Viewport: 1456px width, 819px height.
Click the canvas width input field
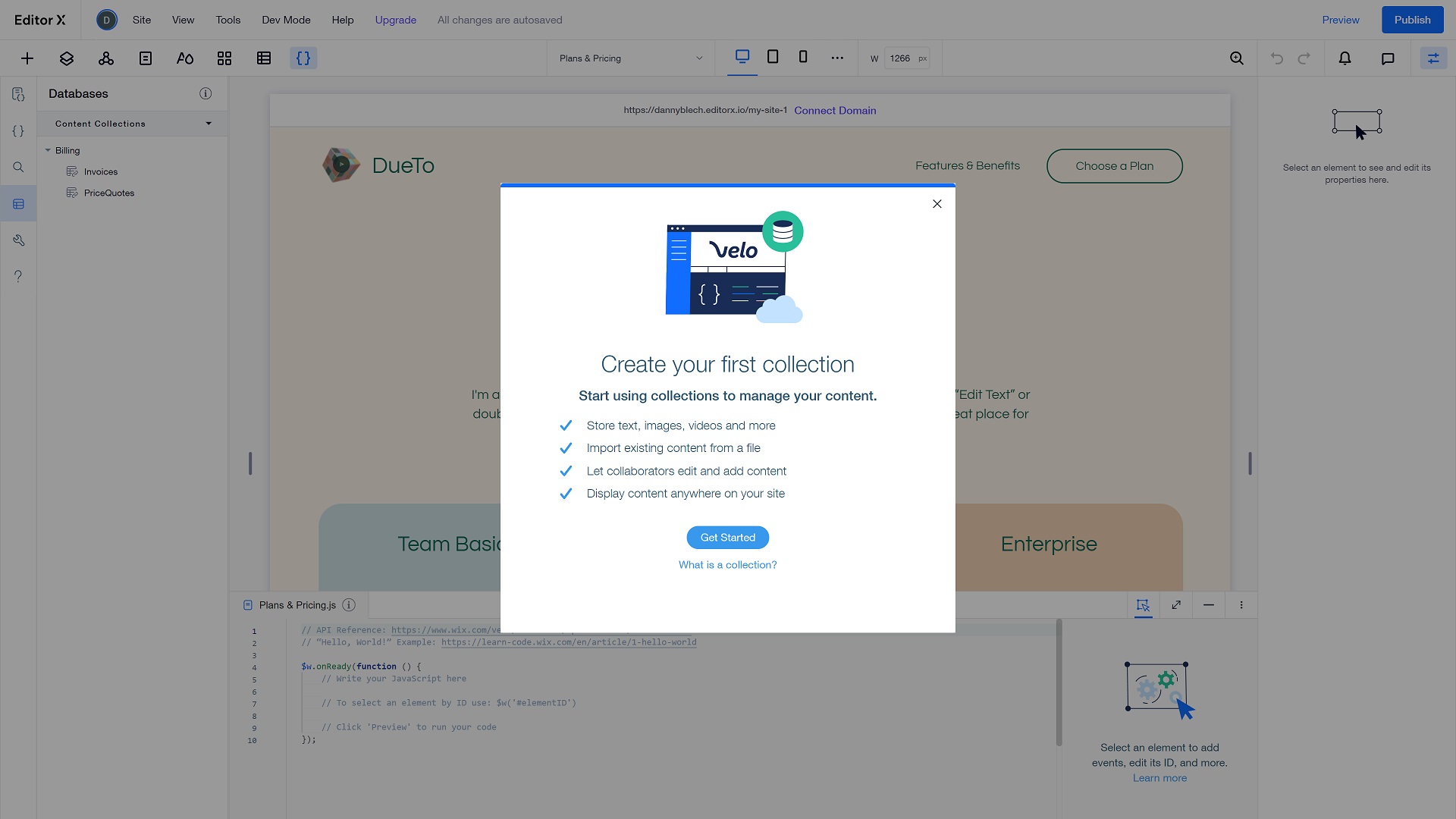[x=907, y=58]
